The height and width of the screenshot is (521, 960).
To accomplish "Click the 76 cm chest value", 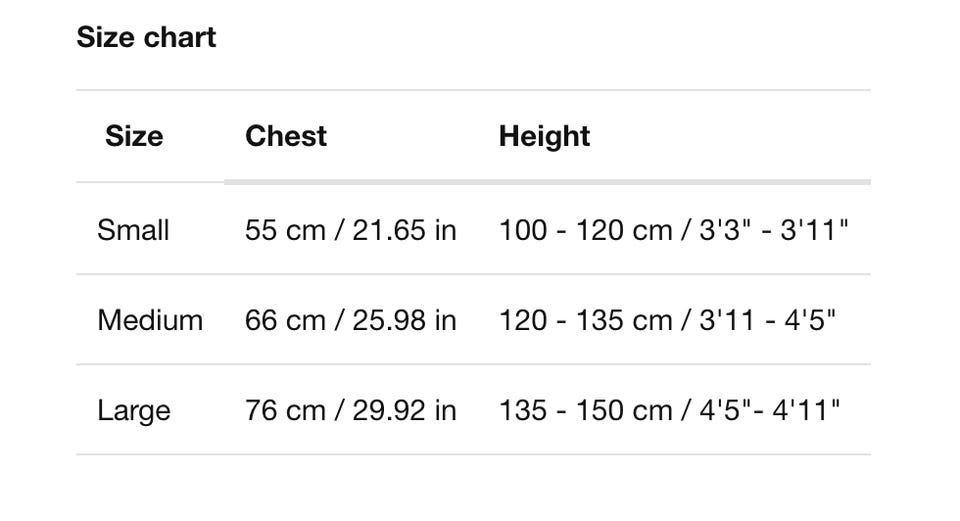I will point(285,410).
